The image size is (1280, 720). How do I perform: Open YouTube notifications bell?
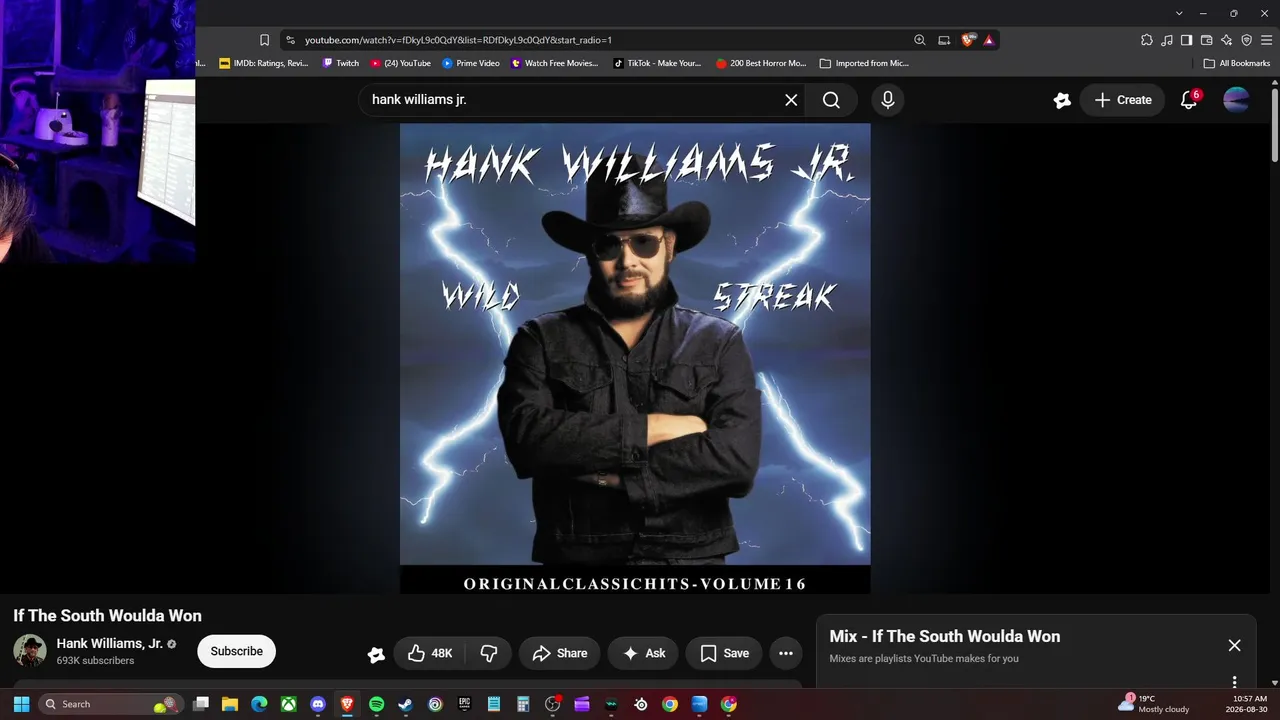click(1189, 100)
